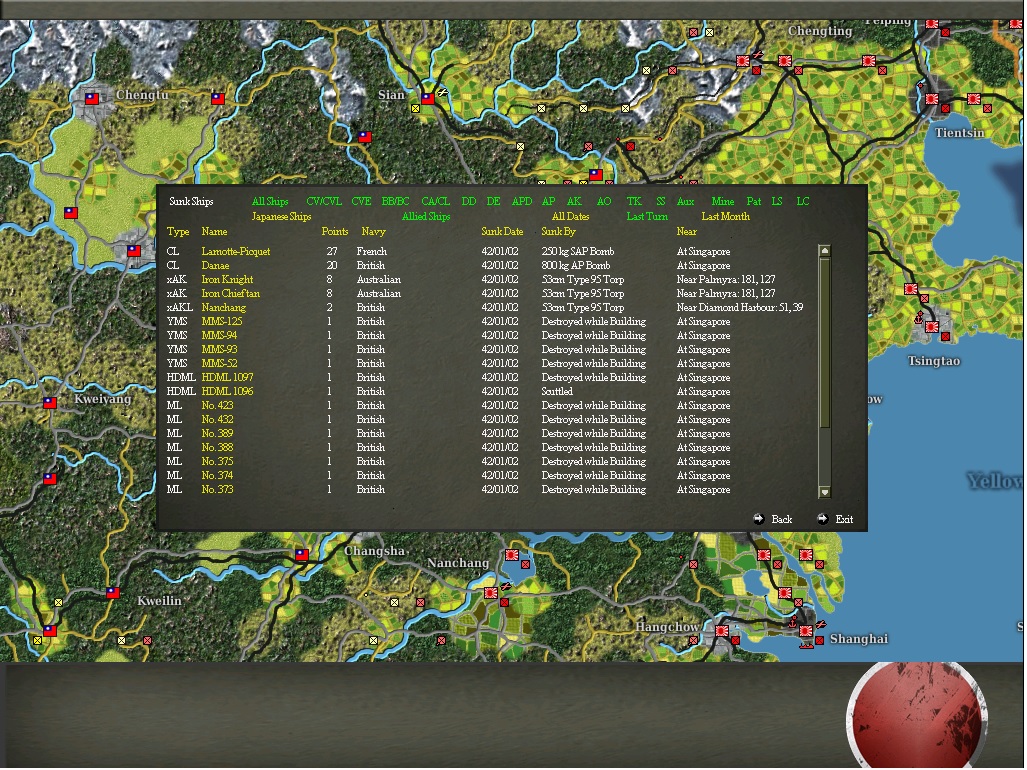
Task: Click the Sunk Ships list scrollbar thumb
Action: click(825, 344)
